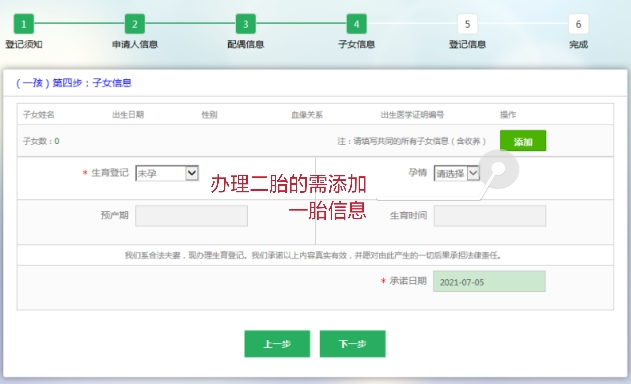Click the 操作 column header
This screenshot has width=631, height=384.
(x=508, y=115)
